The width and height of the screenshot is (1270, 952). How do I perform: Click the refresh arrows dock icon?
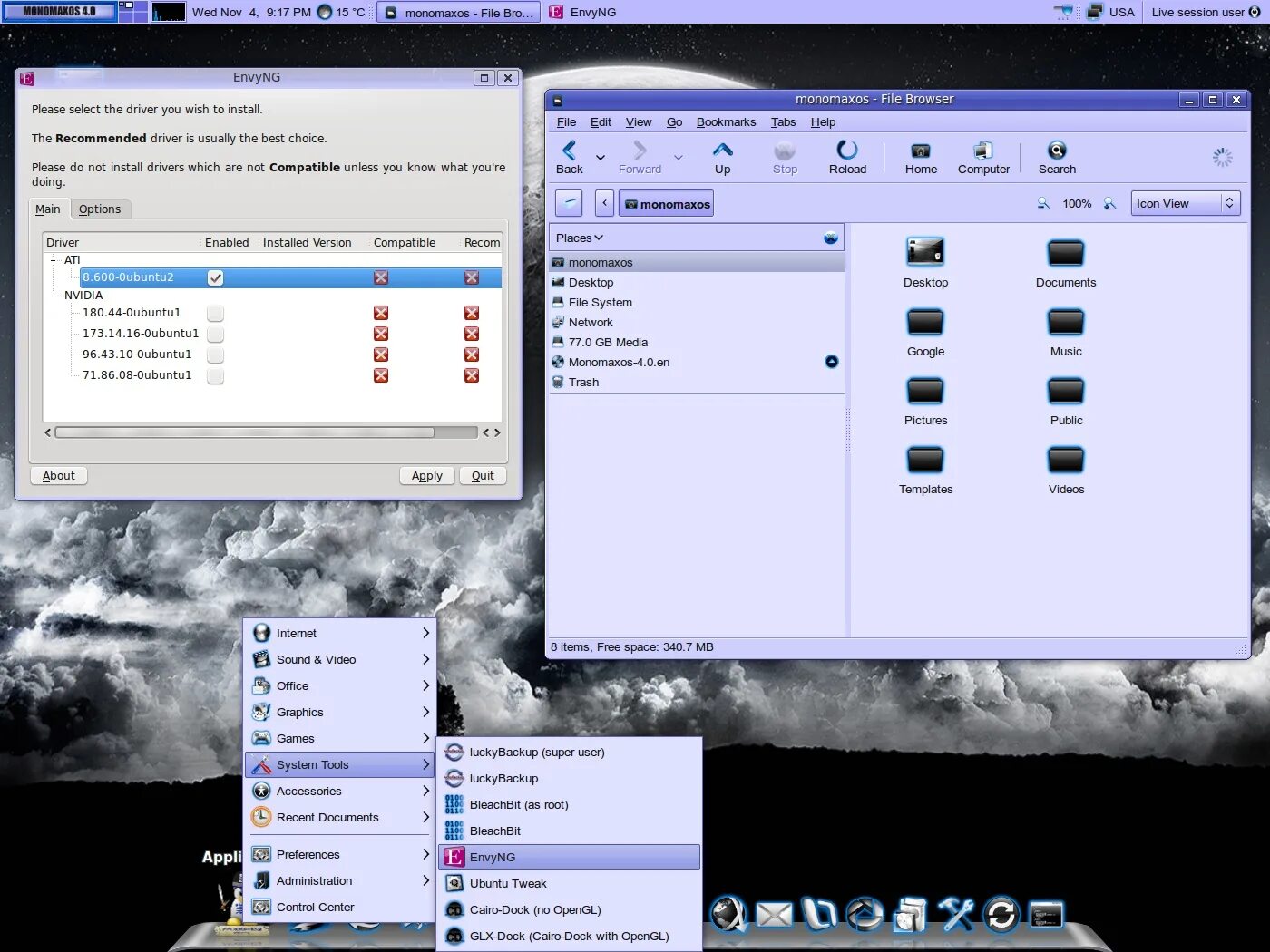click(x=1001, y=914)
